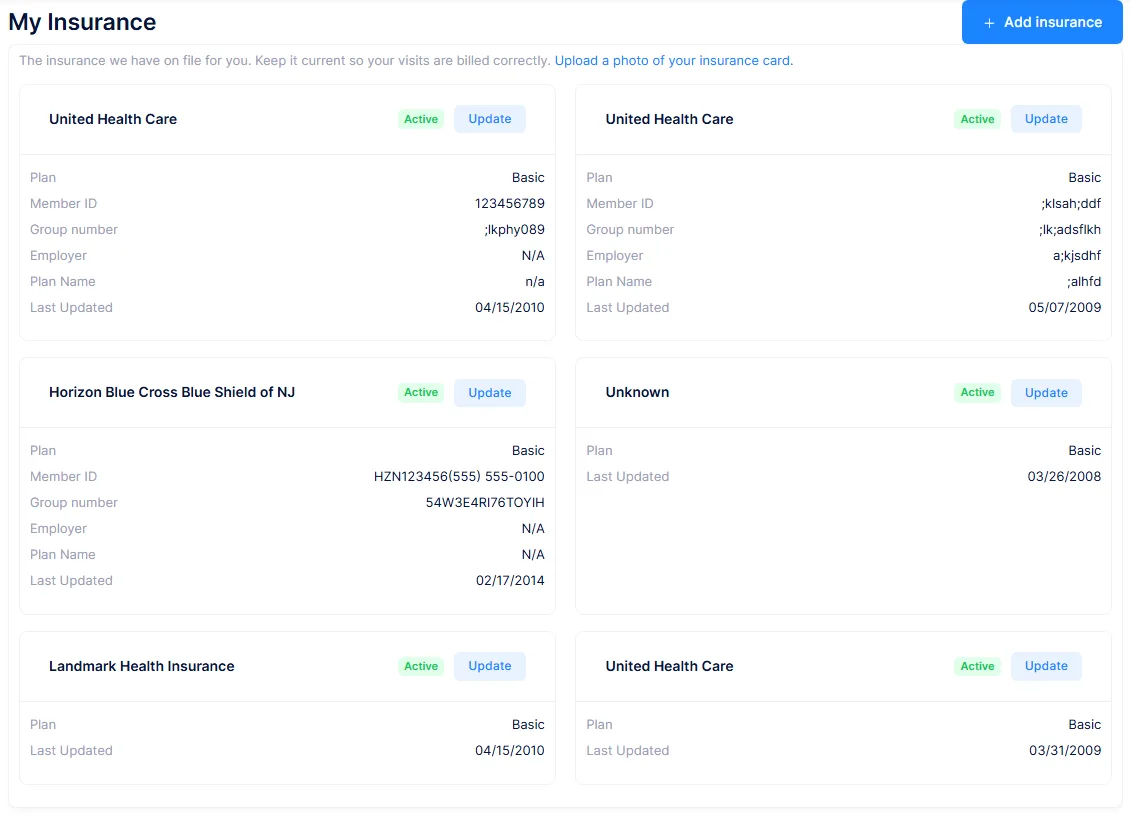Select 04/15/2010 date below Plan Name n/a

click(509, 307)
